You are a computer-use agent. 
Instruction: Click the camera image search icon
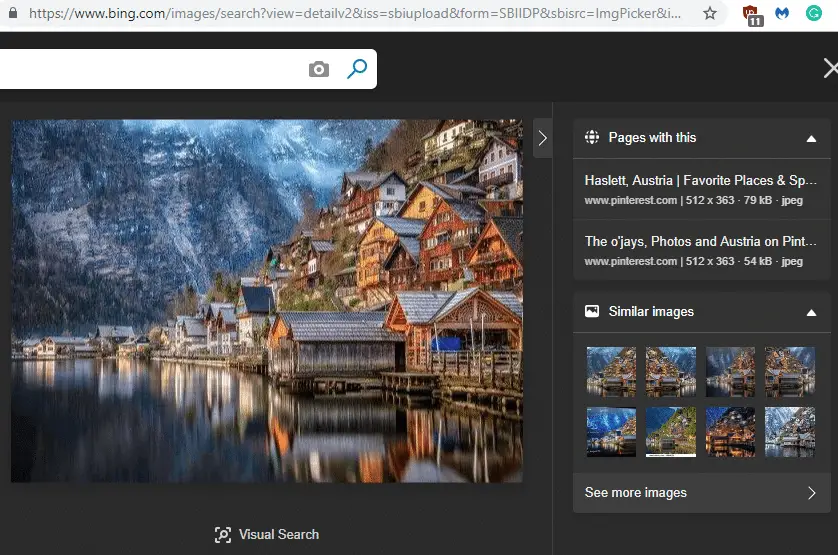(x=319, y=69)
